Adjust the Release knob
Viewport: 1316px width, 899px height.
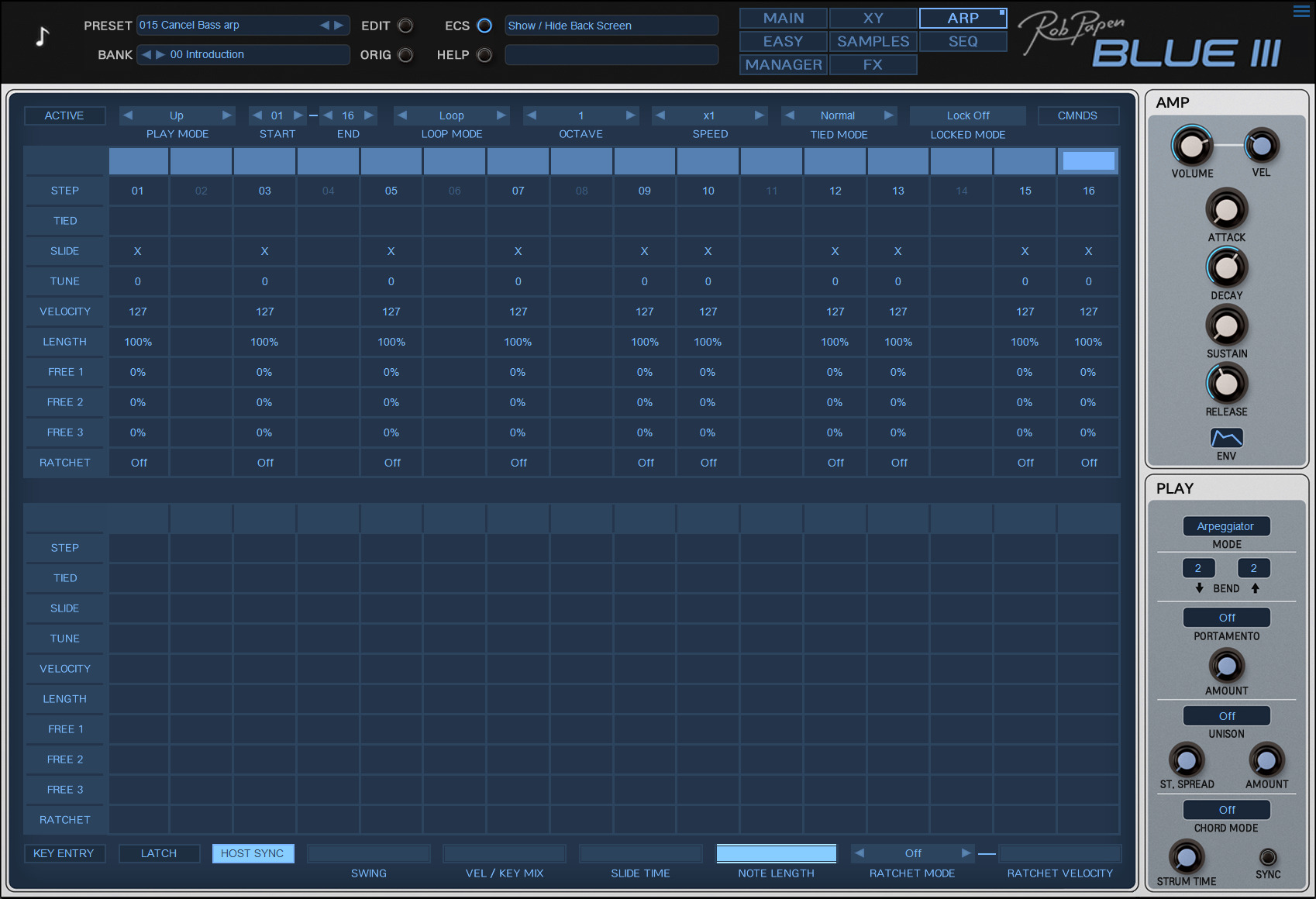pyautogui.click(x=1226, y=384)
